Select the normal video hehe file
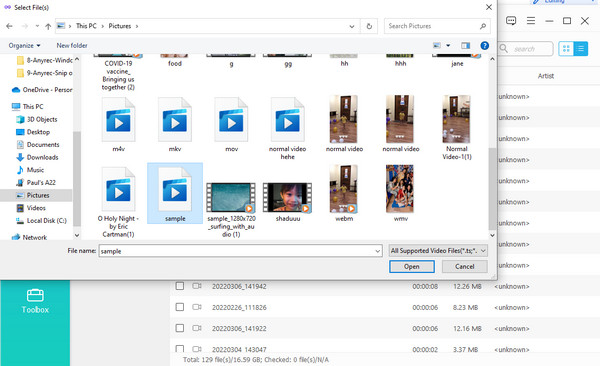The height and width of the screenshot is (366, 600). pyautogui.click(x=288, y=129)
